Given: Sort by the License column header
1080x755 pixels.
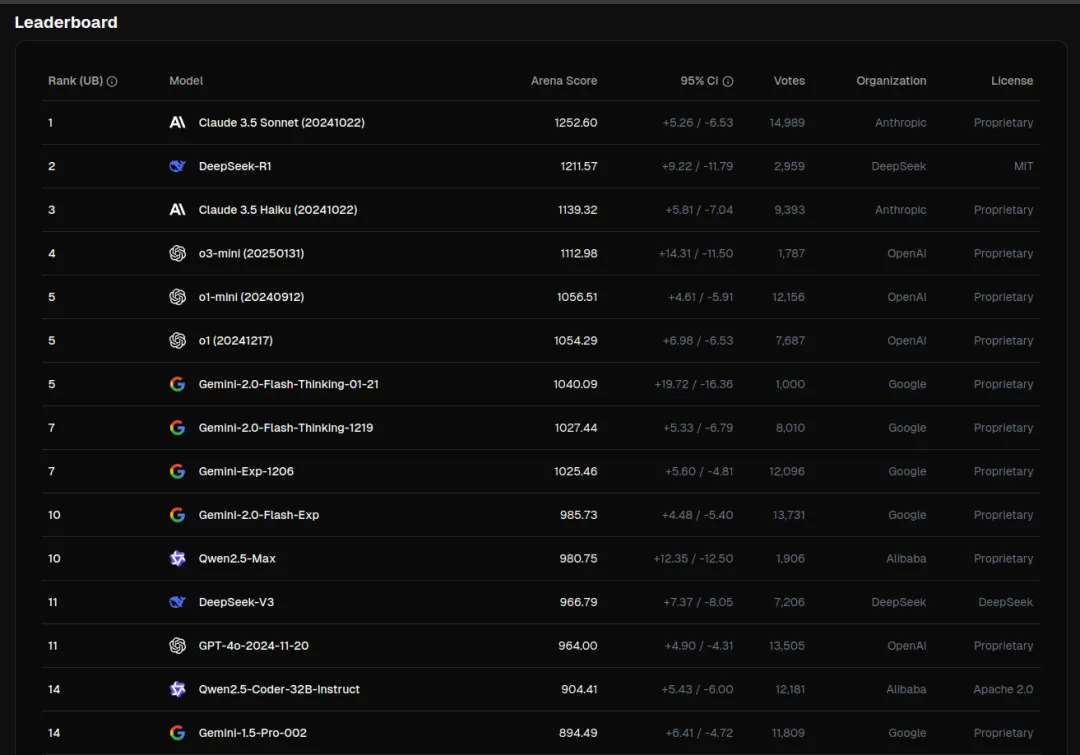Looking at the screenshot, I should pos(1012,81).
